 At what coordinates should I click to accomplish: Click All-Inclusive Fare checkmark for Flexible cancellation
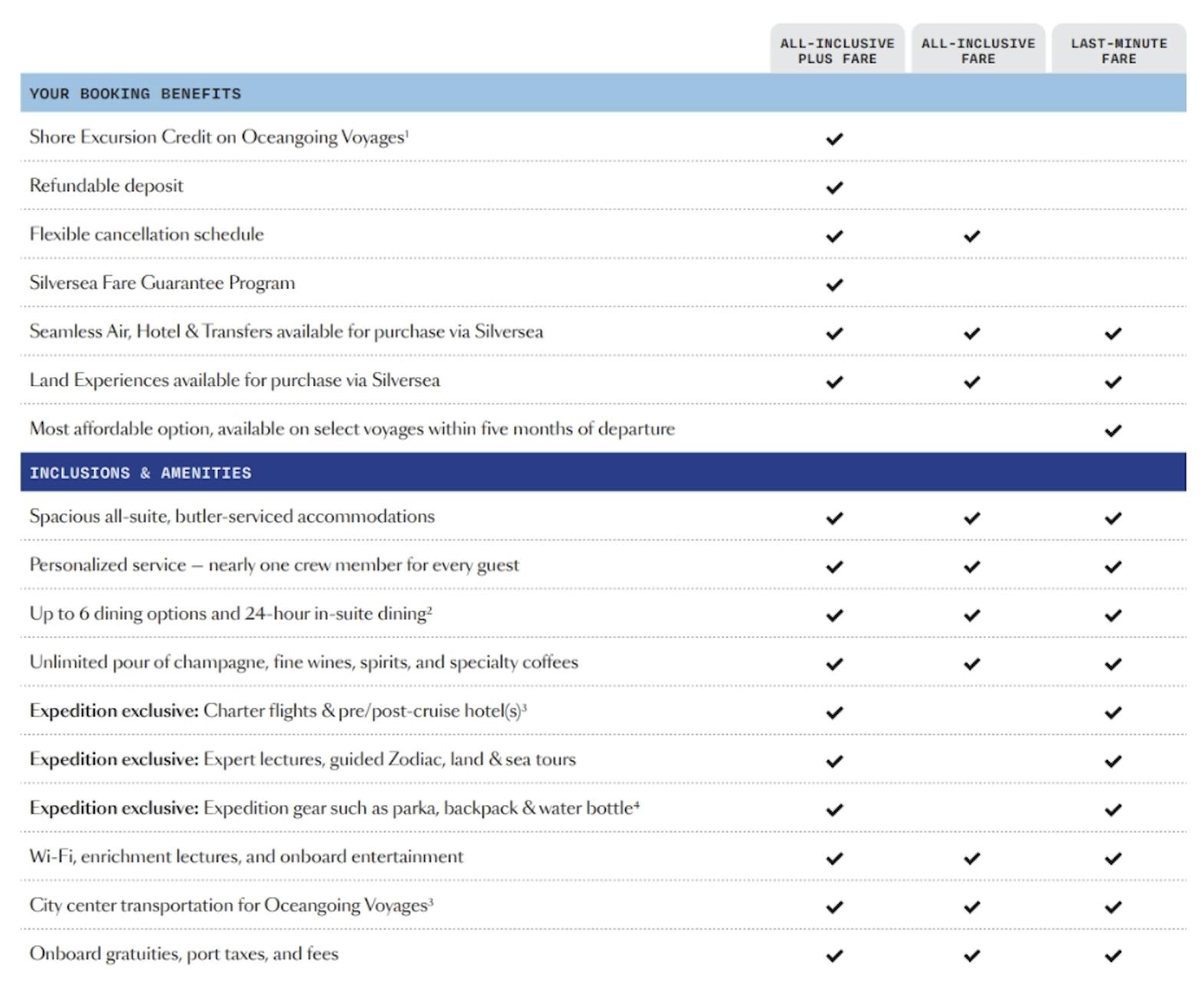[x=972, y=236]
